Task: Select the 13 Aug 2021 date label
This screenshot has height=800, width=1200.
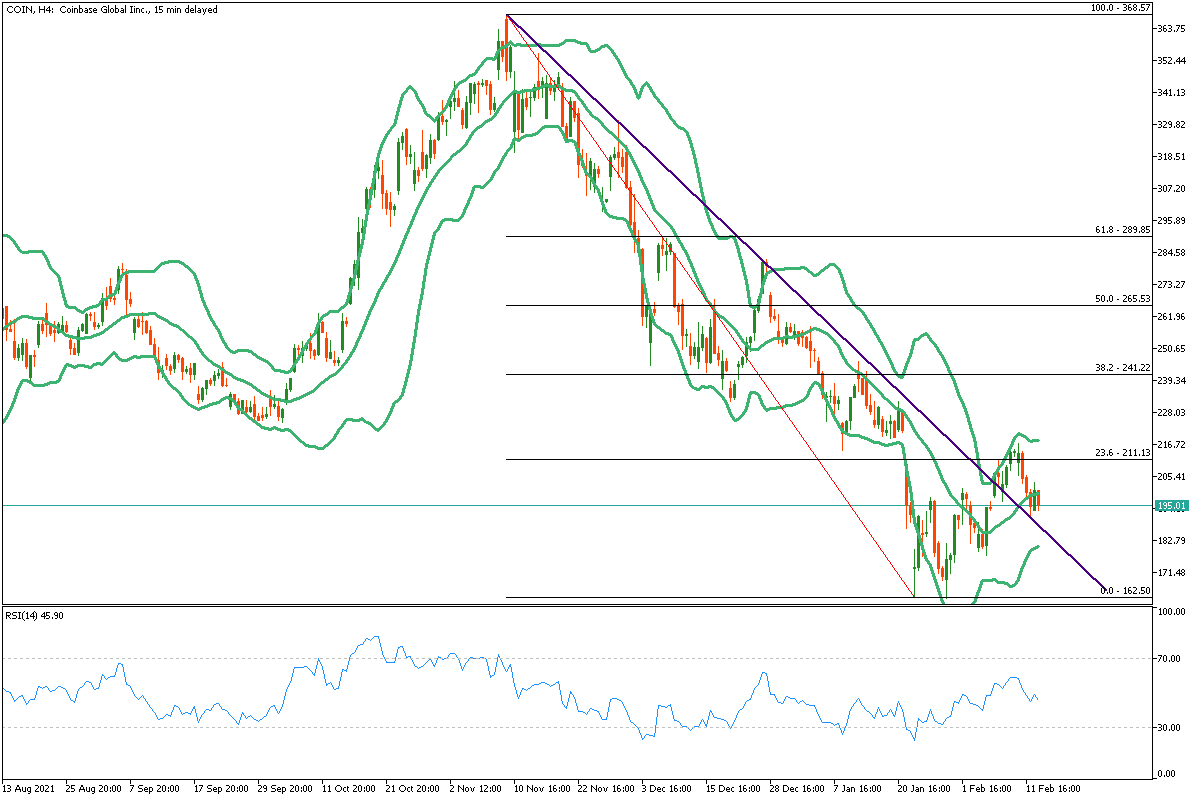Action: tap(30, 788)
